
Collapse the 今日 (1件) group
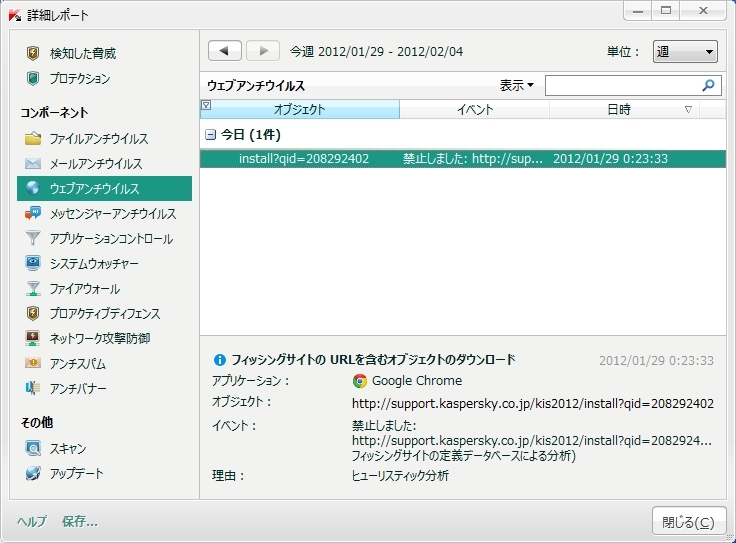click(x=211, y=135)
